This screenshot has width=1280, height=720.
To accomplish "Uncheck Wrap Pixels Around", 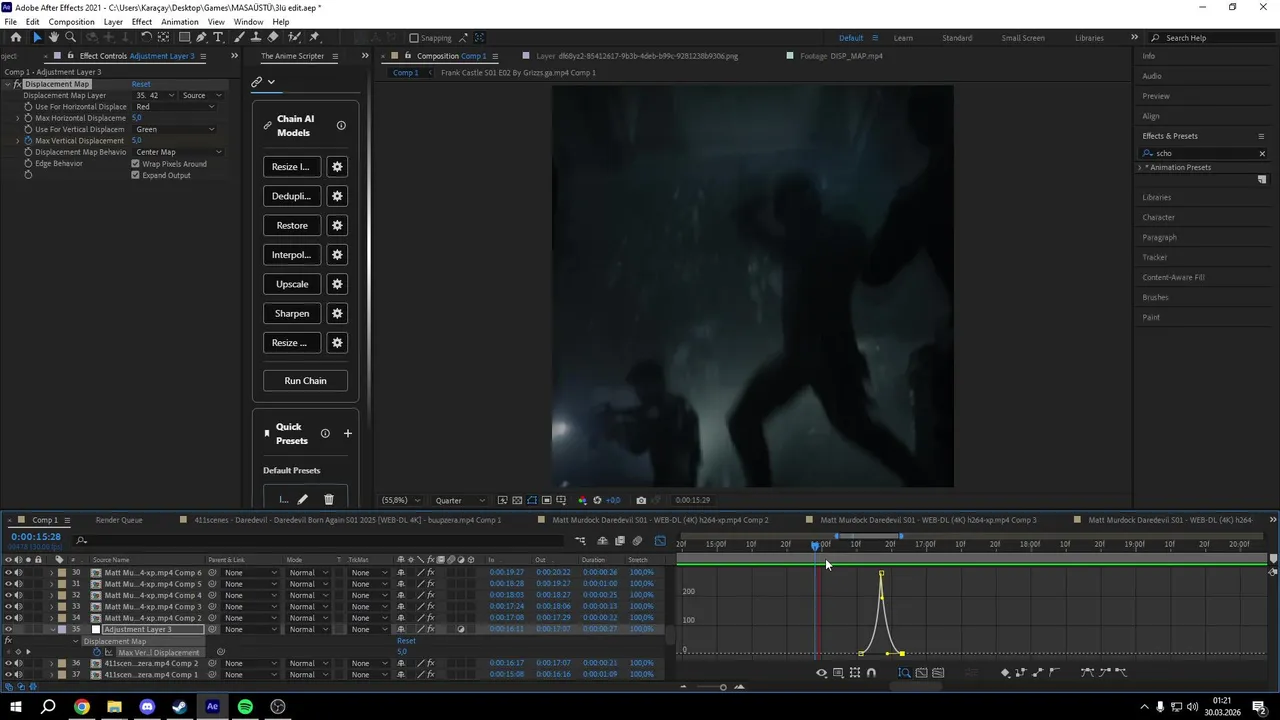I will click(x=135, y=164).
